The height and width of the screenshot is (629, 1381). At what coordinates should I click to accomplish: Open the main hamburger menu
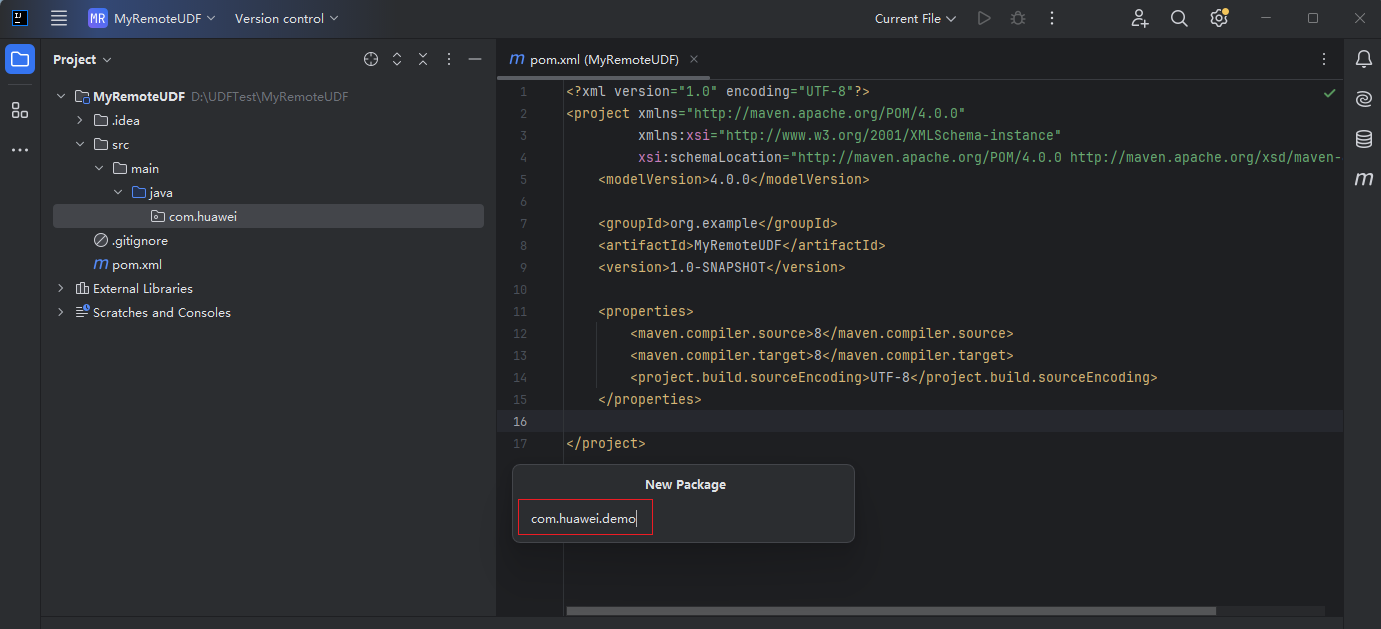tap(59, 18)
